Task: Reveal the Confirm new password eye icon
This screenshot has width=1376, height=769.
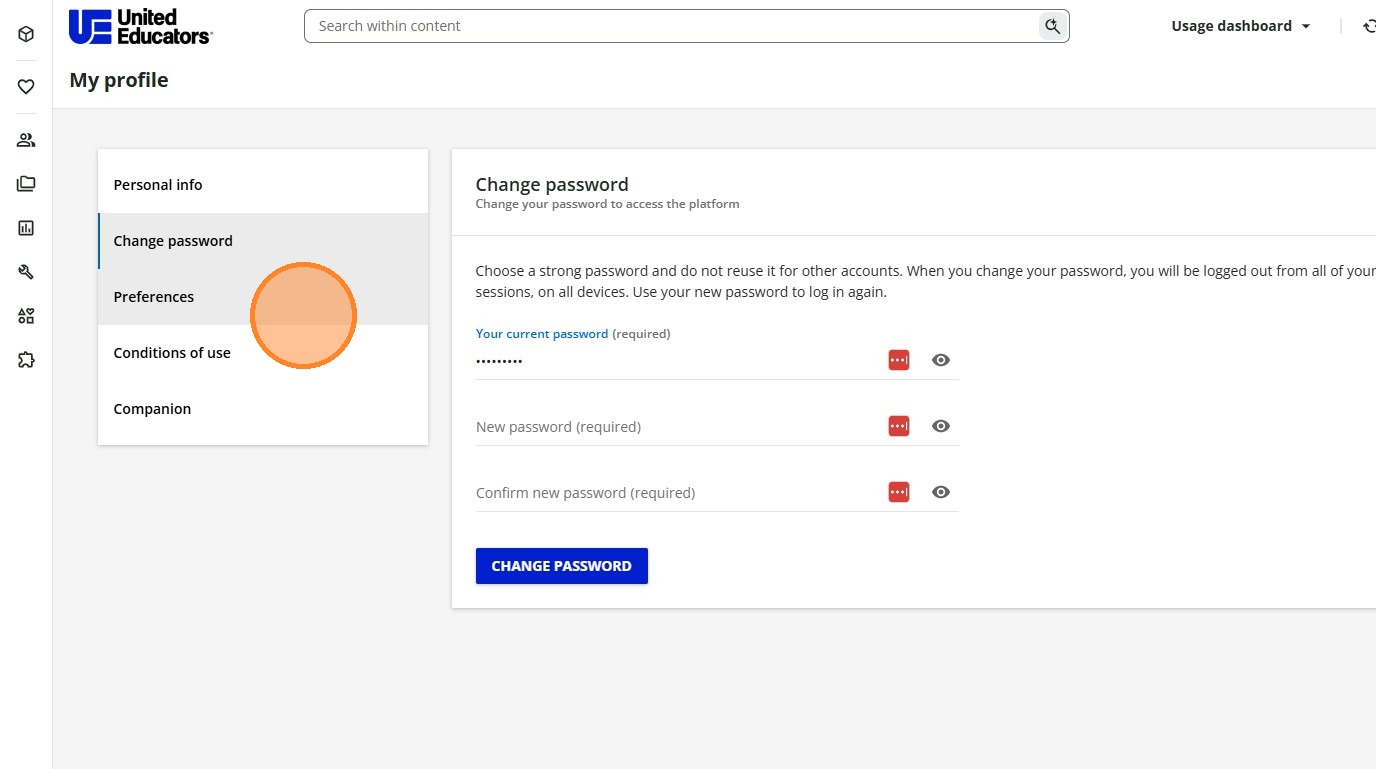Action: [x=941, y=492]
